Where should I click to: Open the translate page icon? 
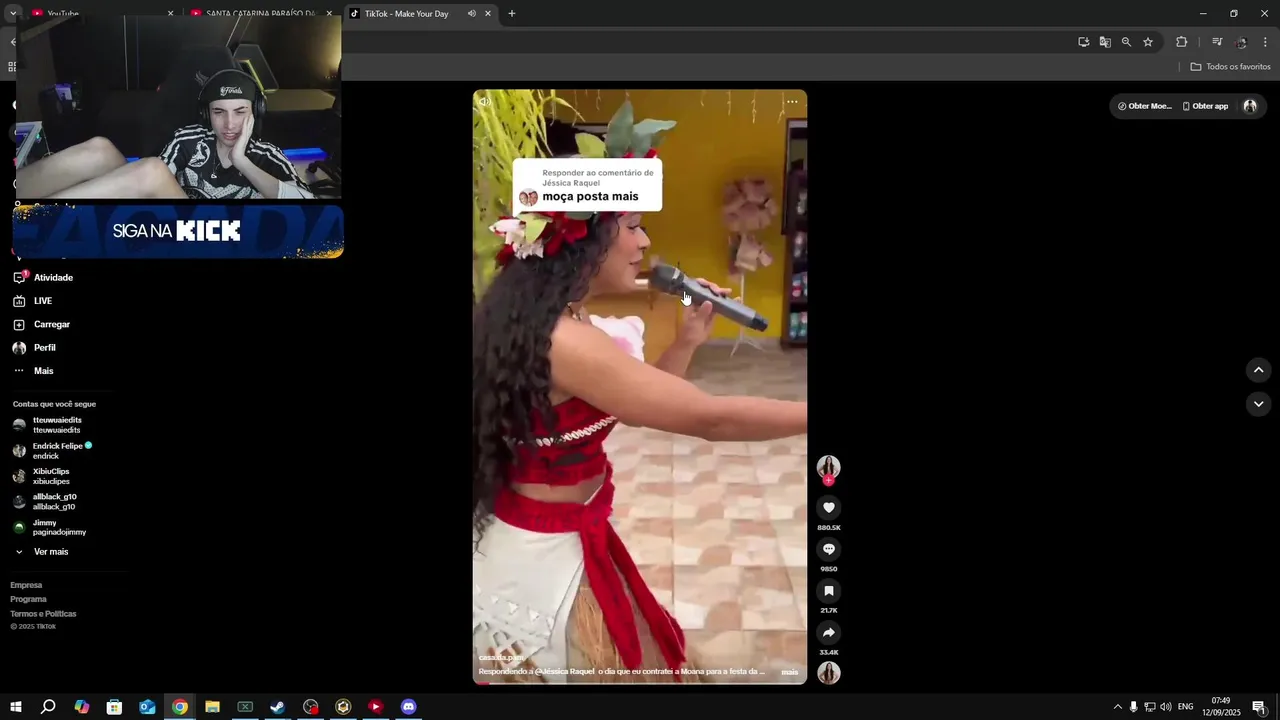pyautogui.click(x=1105, y=42)
